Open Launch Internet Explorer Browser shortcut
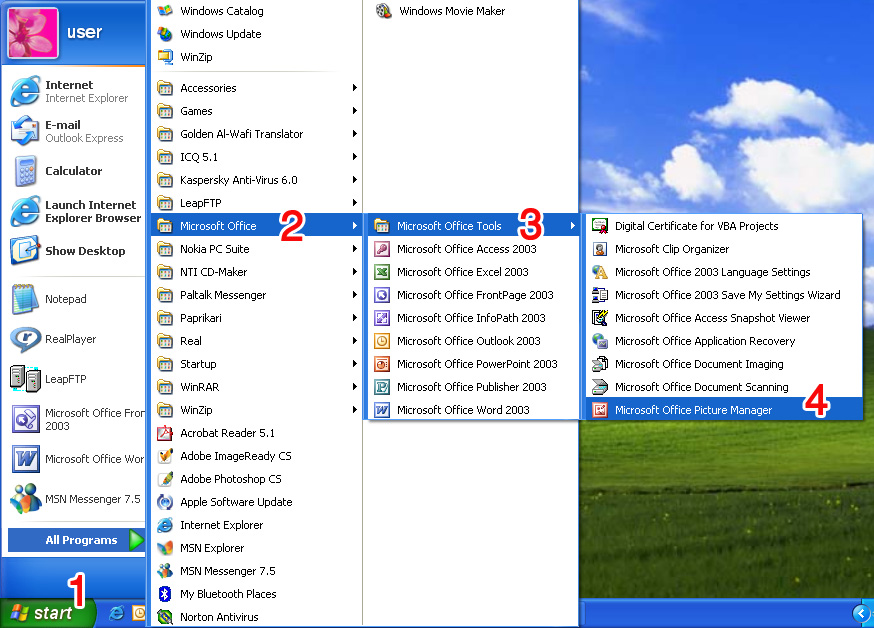 pos(74,211)
